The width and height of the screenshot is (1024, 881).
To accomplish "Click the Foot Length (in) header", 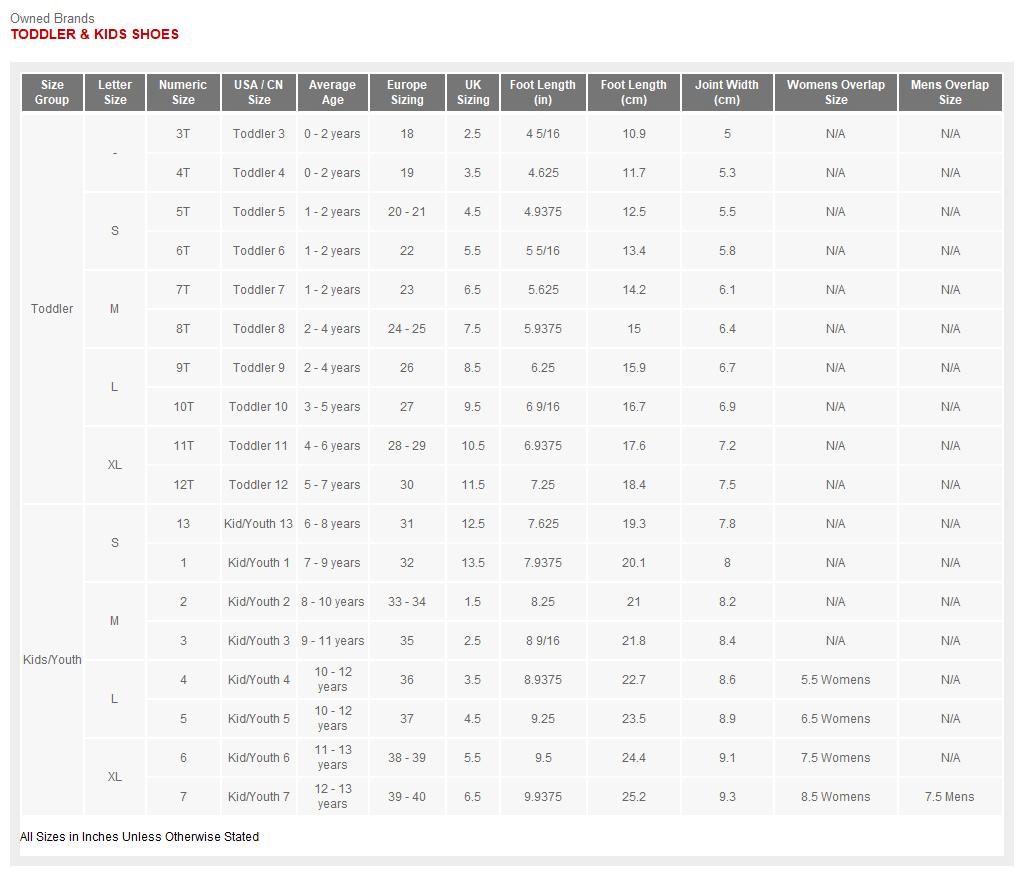I will (543, 92).
